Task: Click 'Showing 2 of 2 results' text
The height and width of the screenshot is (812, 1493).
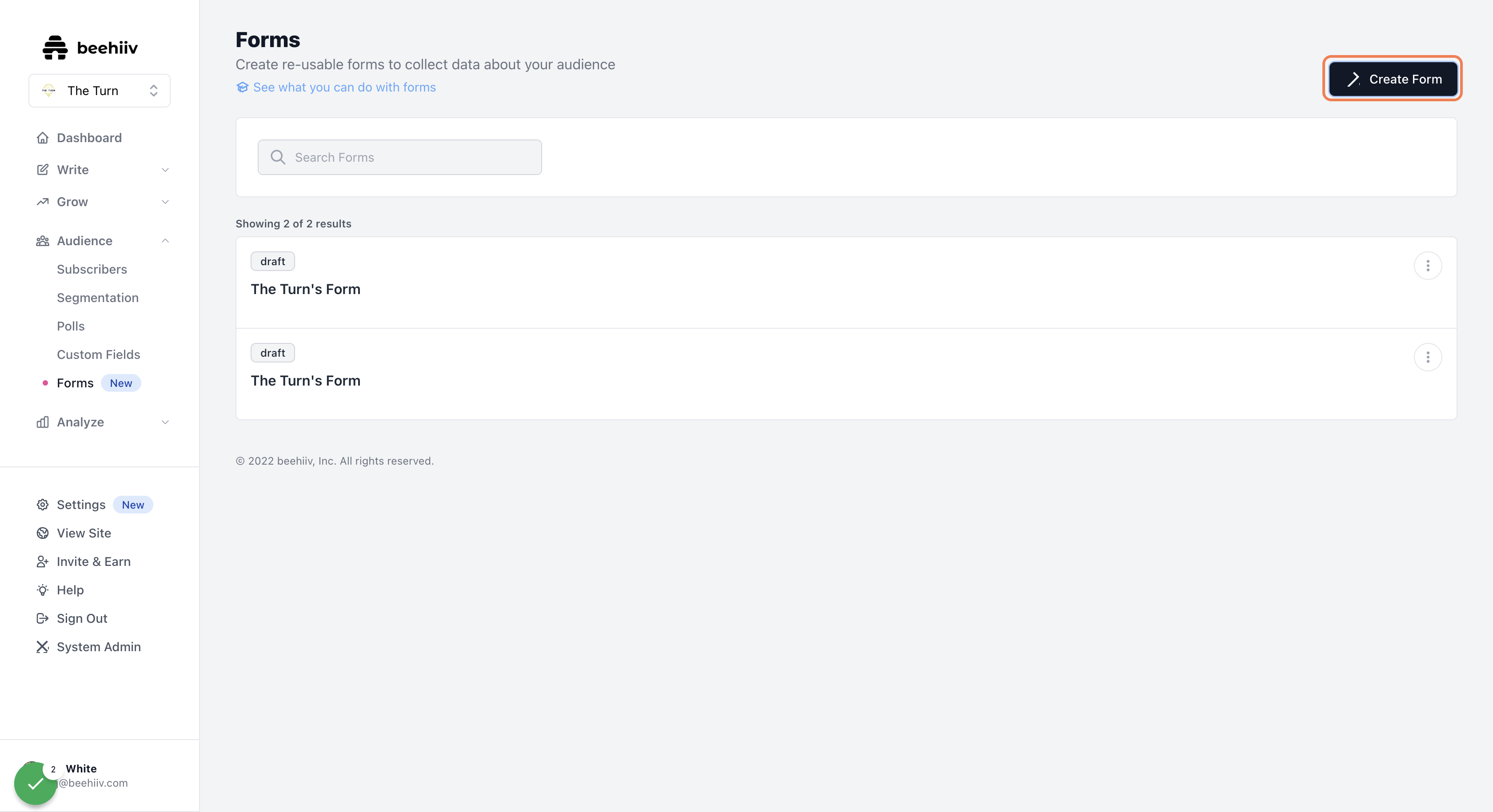Action: point(293,224)
